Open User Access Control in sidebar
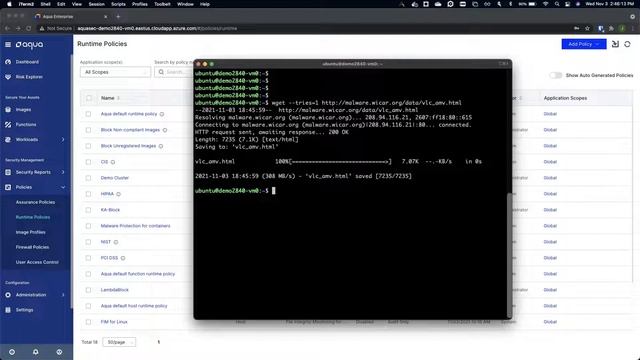The height and width of the screenshot is (360, 640). (37, 262)
